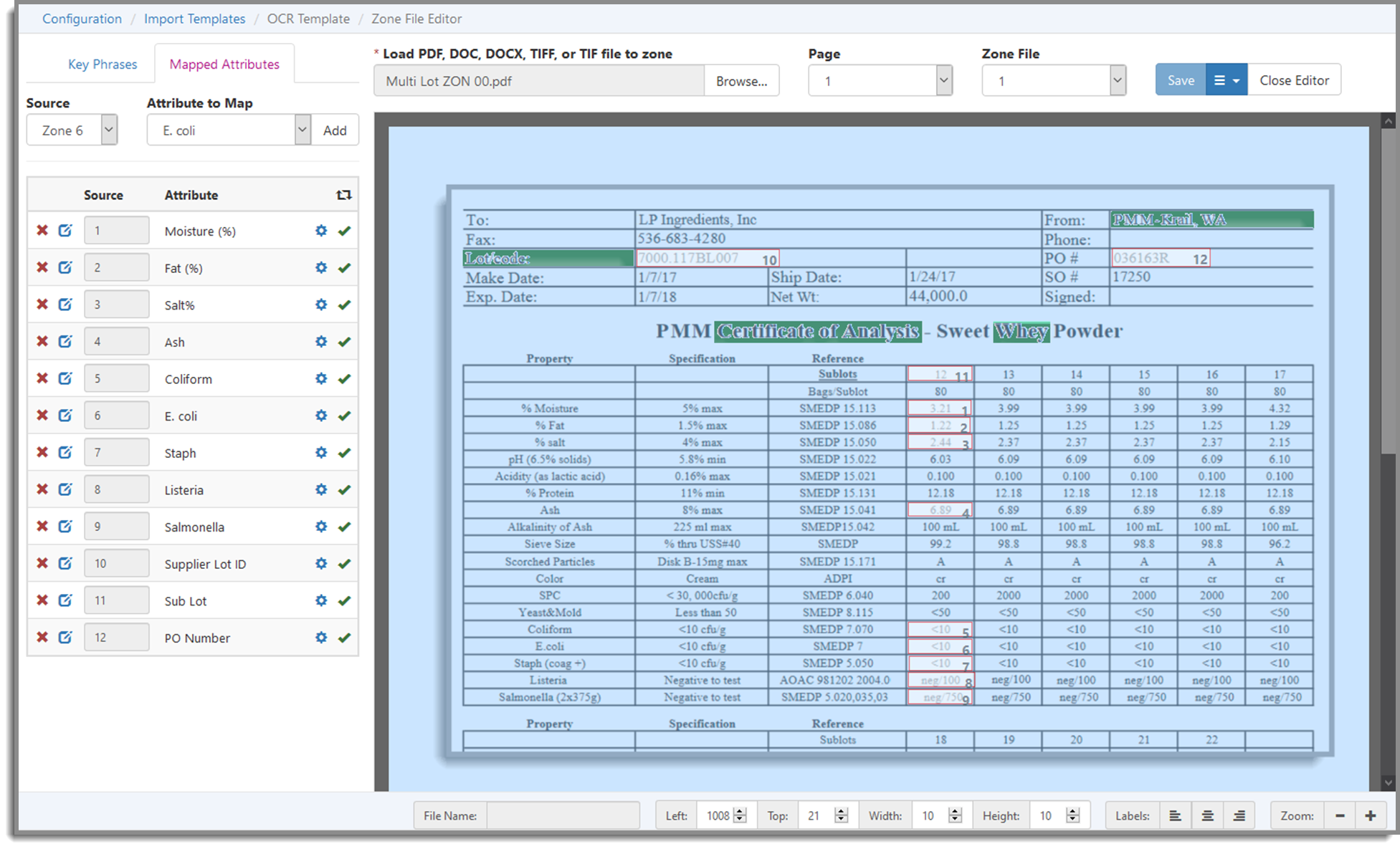Delete the E. coli mapping row

point(42,416)
